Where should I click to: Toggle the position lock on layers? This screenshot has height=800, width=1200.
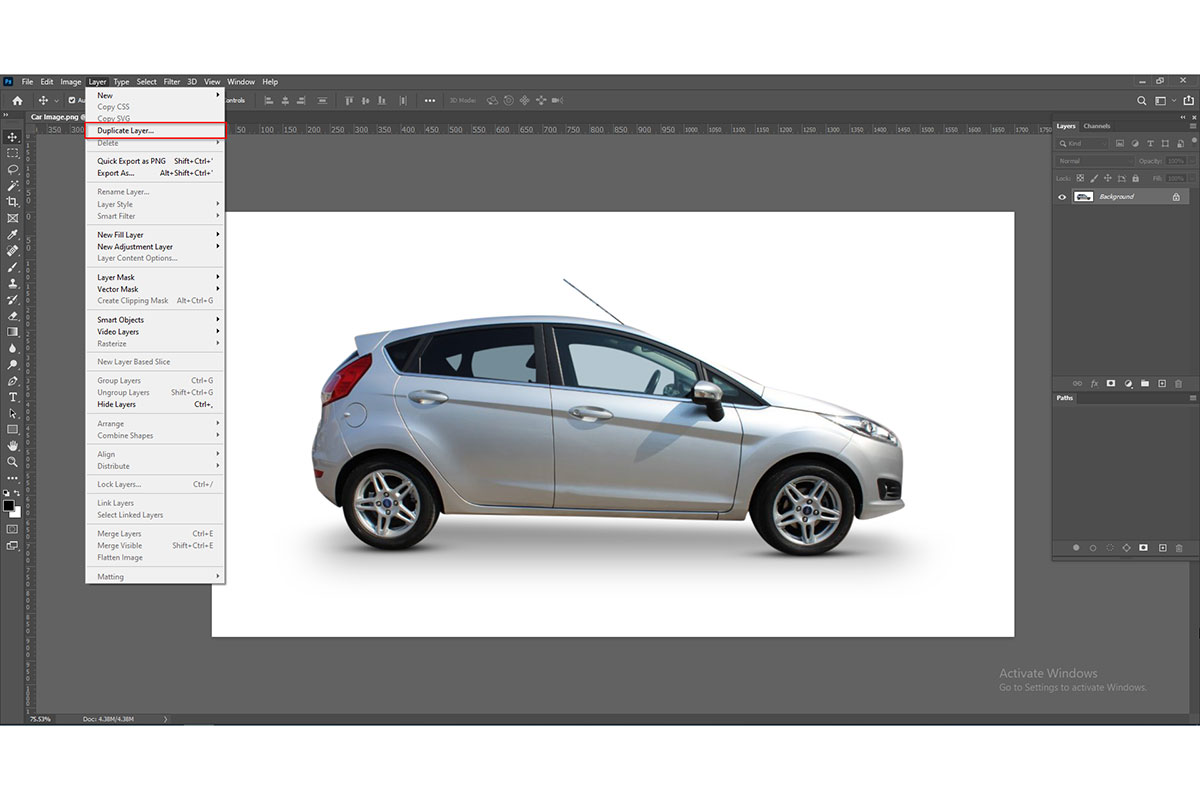coord(1108,178)
